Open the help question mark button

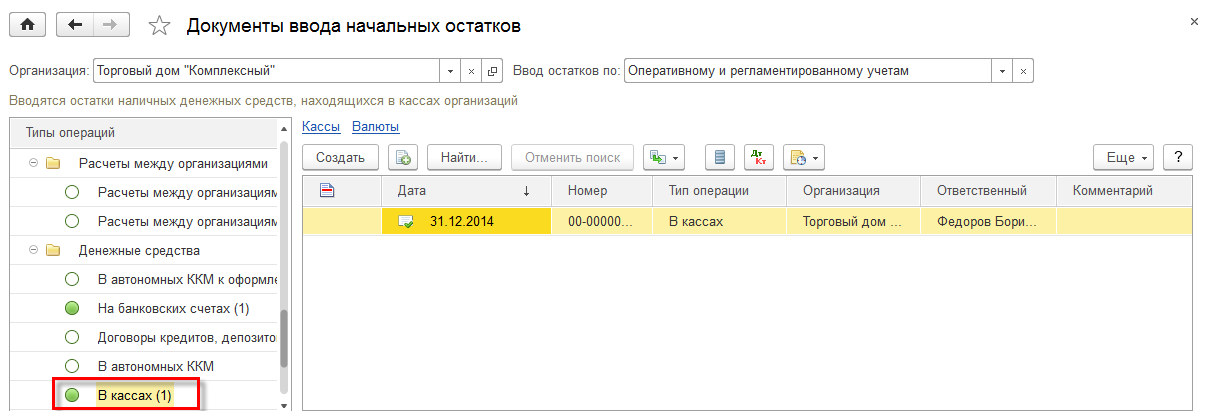coord(1178,158)
